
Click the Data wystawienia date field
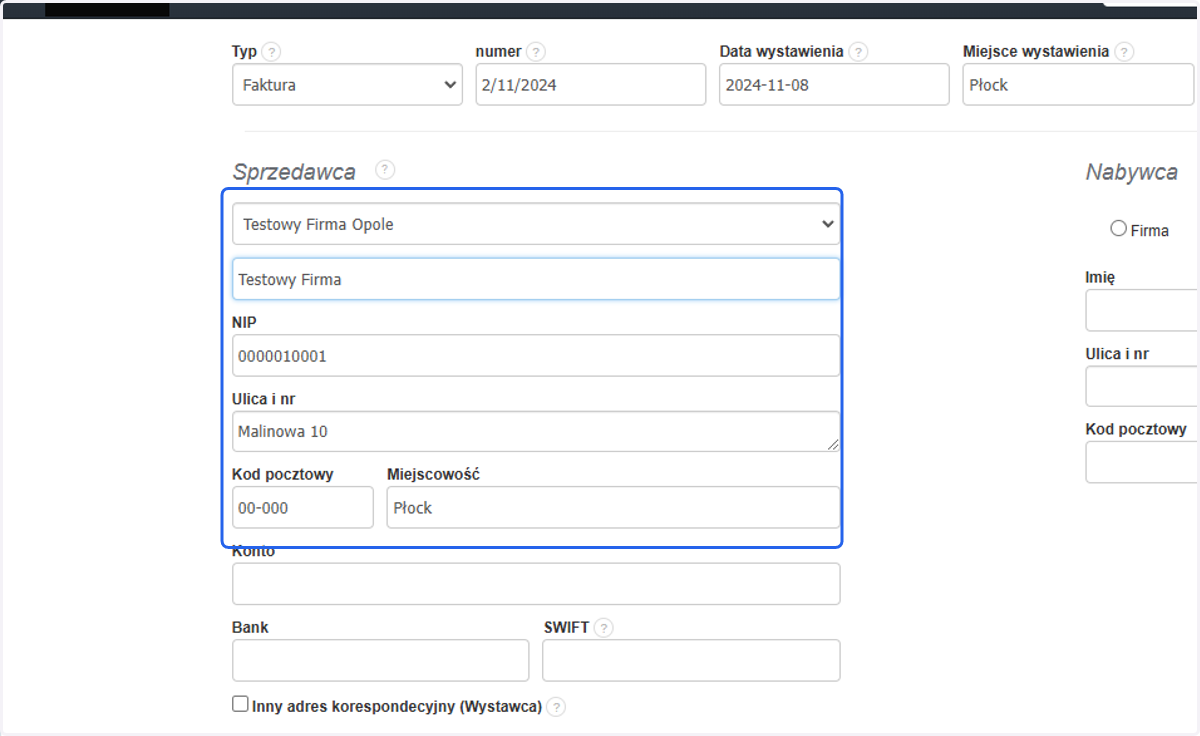pyautogui.click(x=834, y=85)
